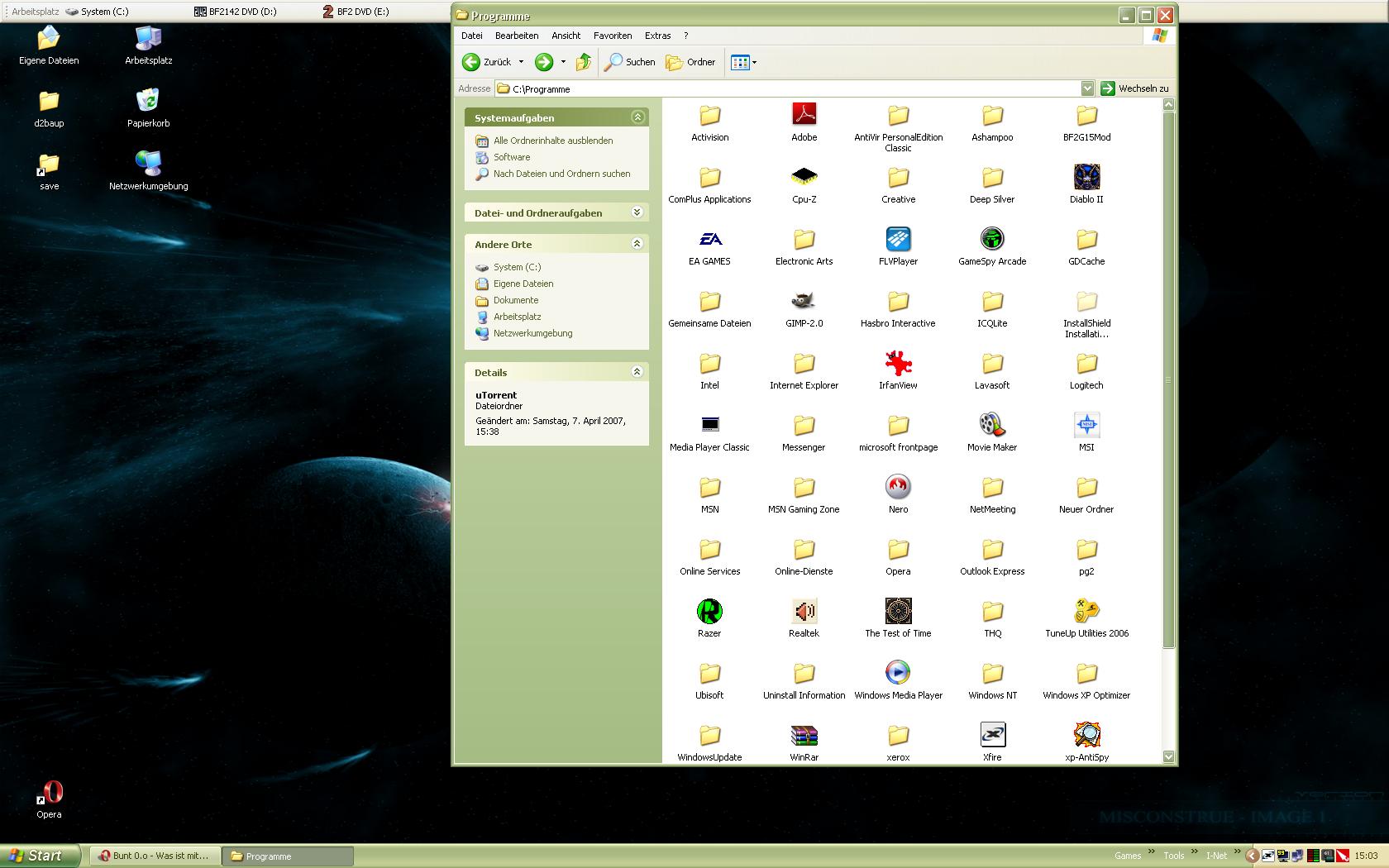Open the Ubisoft folder
The image size is (1389, 868).
709,681
